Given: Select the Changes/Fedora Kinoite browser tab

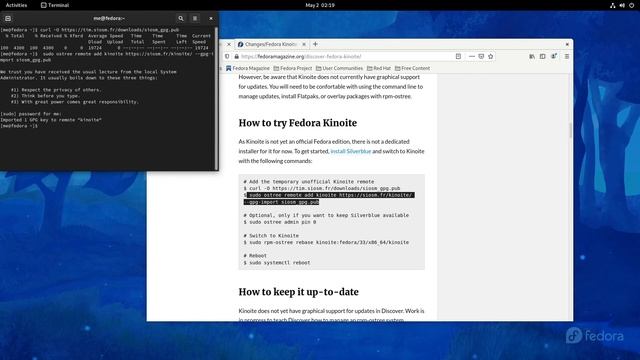Looking at the screenshot, I should coord(270,44).
